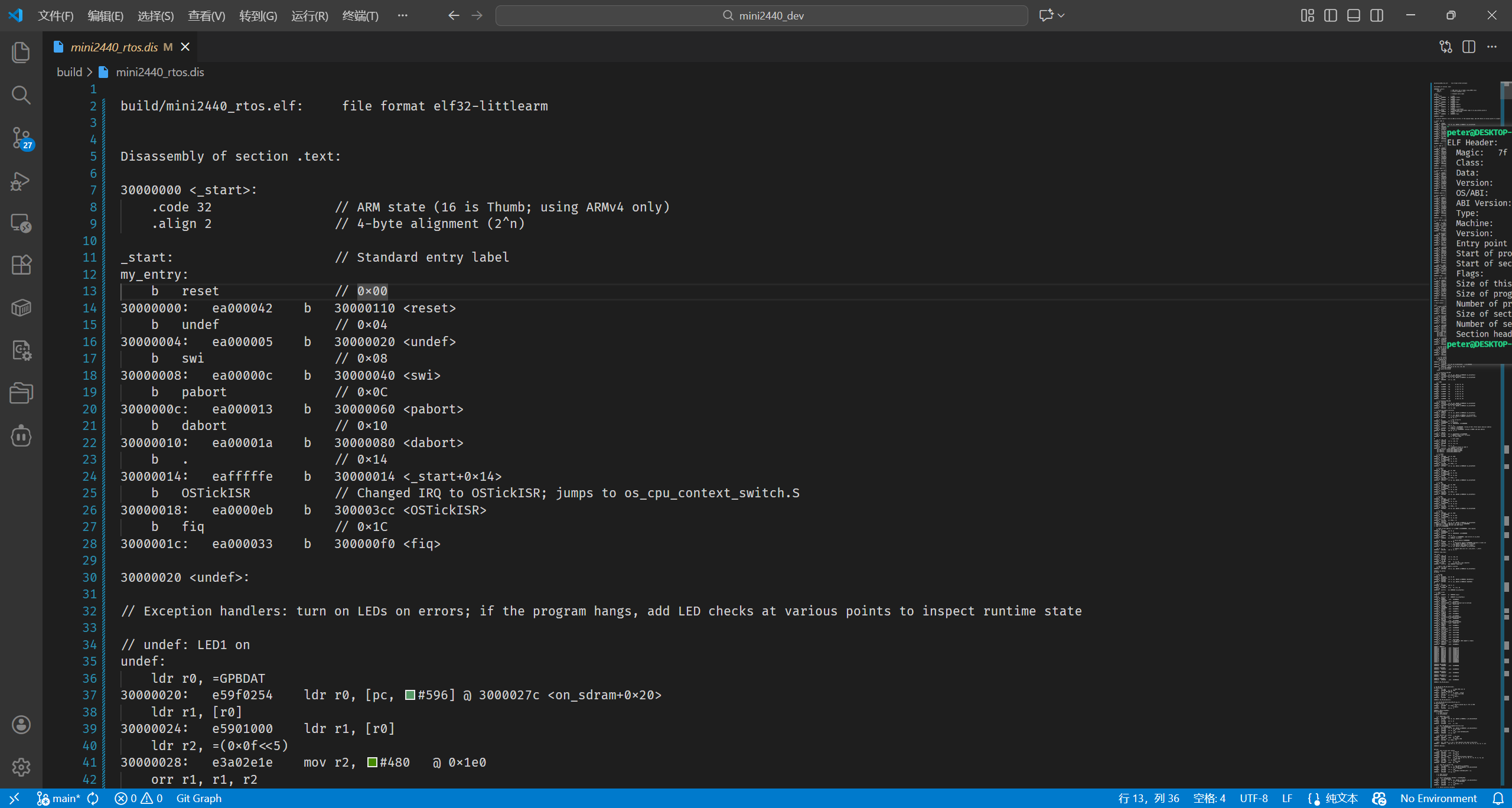Open the Manage gear settings icon
Image resolution: width=1512 pixels, height=808 pixels.
click(x=21, y=767)
